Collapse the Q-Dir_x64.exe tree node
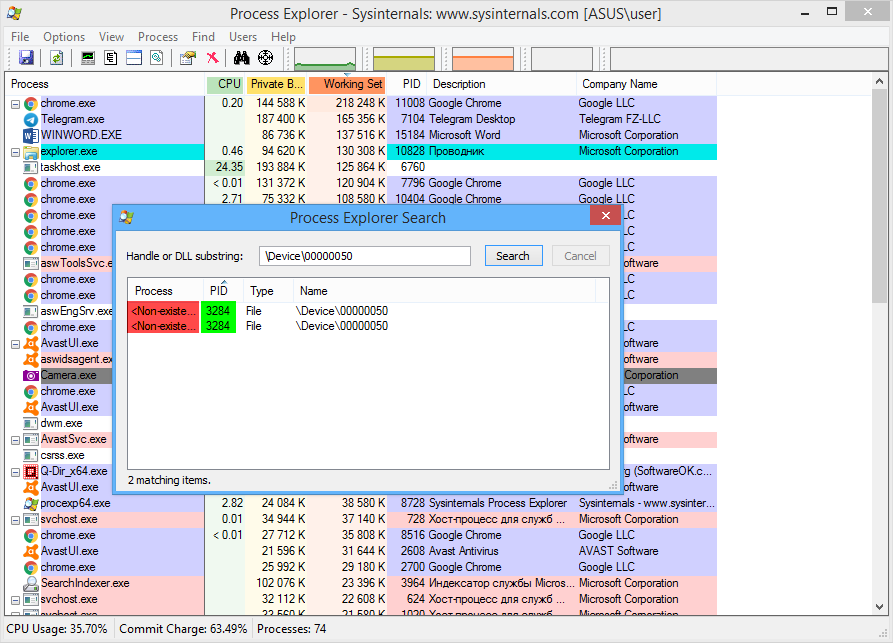This screenshot has height=643, width=893. coord(15,472)
